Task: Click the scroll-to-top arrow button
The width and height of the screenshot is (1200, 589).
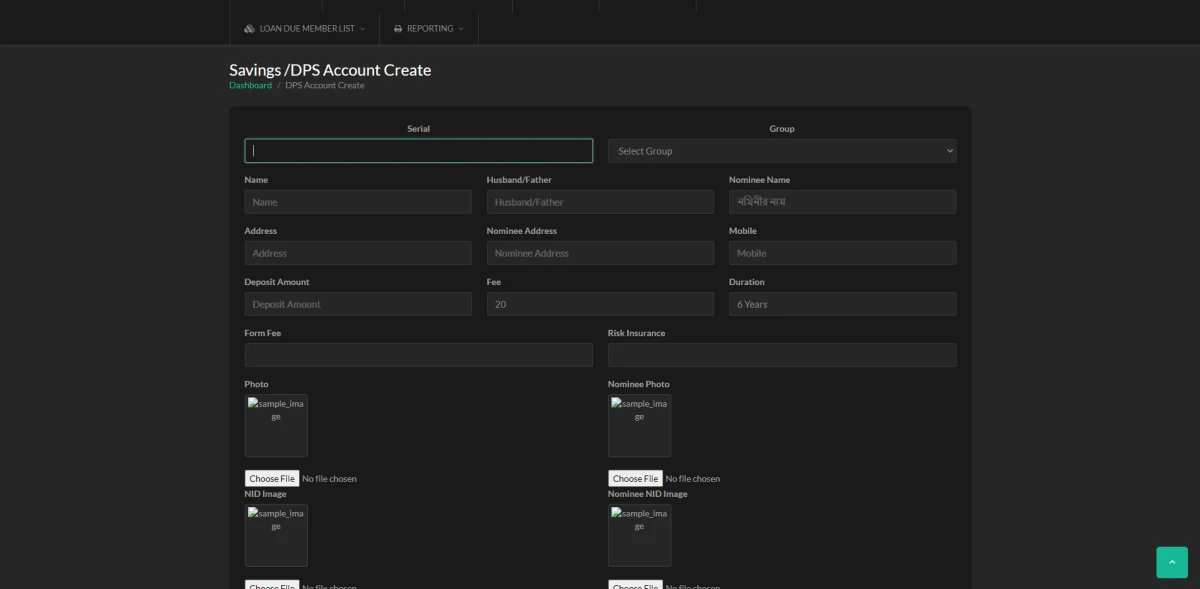Action: [1172, 562]
